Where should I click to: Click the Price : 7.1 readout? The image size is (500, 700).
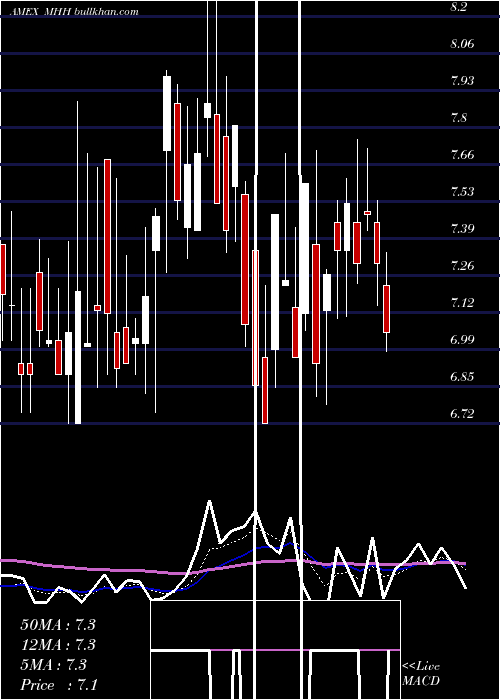(x=59, y=685)
